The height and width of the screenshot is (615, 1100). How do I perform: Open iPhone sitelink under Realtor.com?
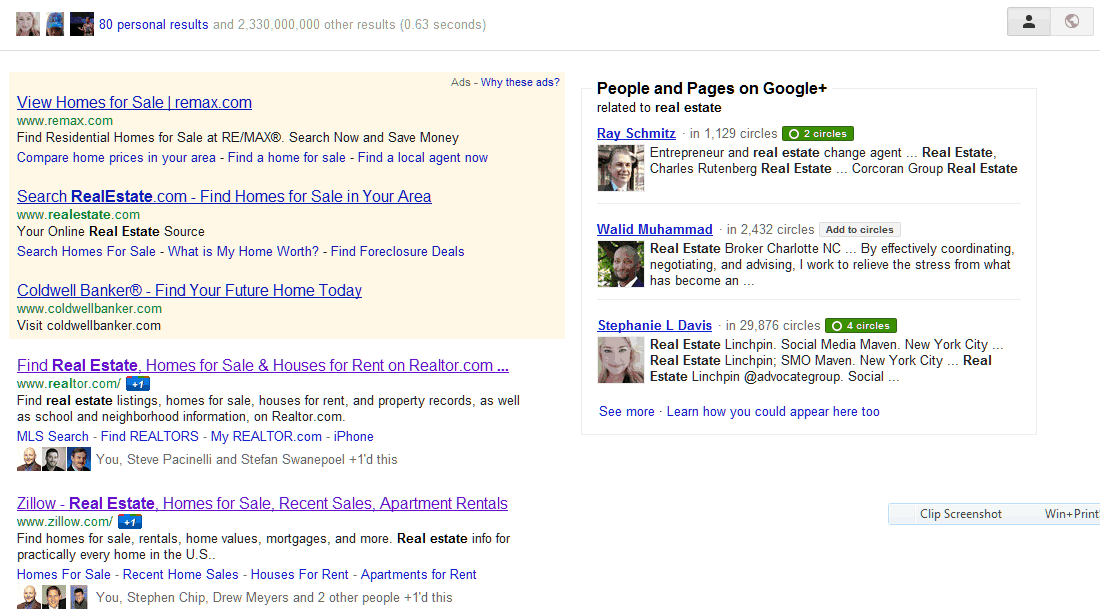pyautogui.click(x=354, y=436)
